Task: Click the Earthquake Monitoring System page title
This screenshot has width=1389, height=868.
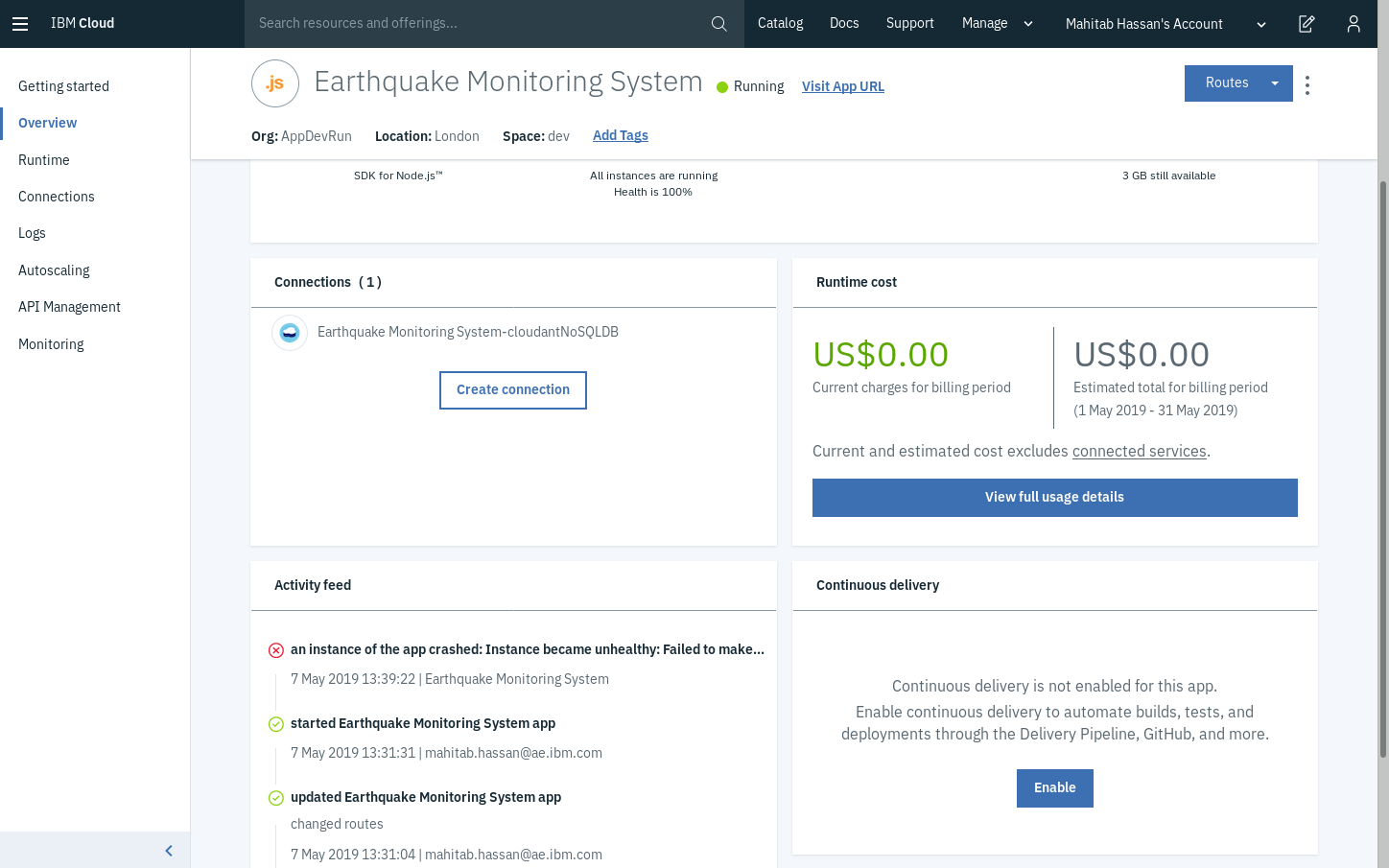Action: (x=508, y=82)
